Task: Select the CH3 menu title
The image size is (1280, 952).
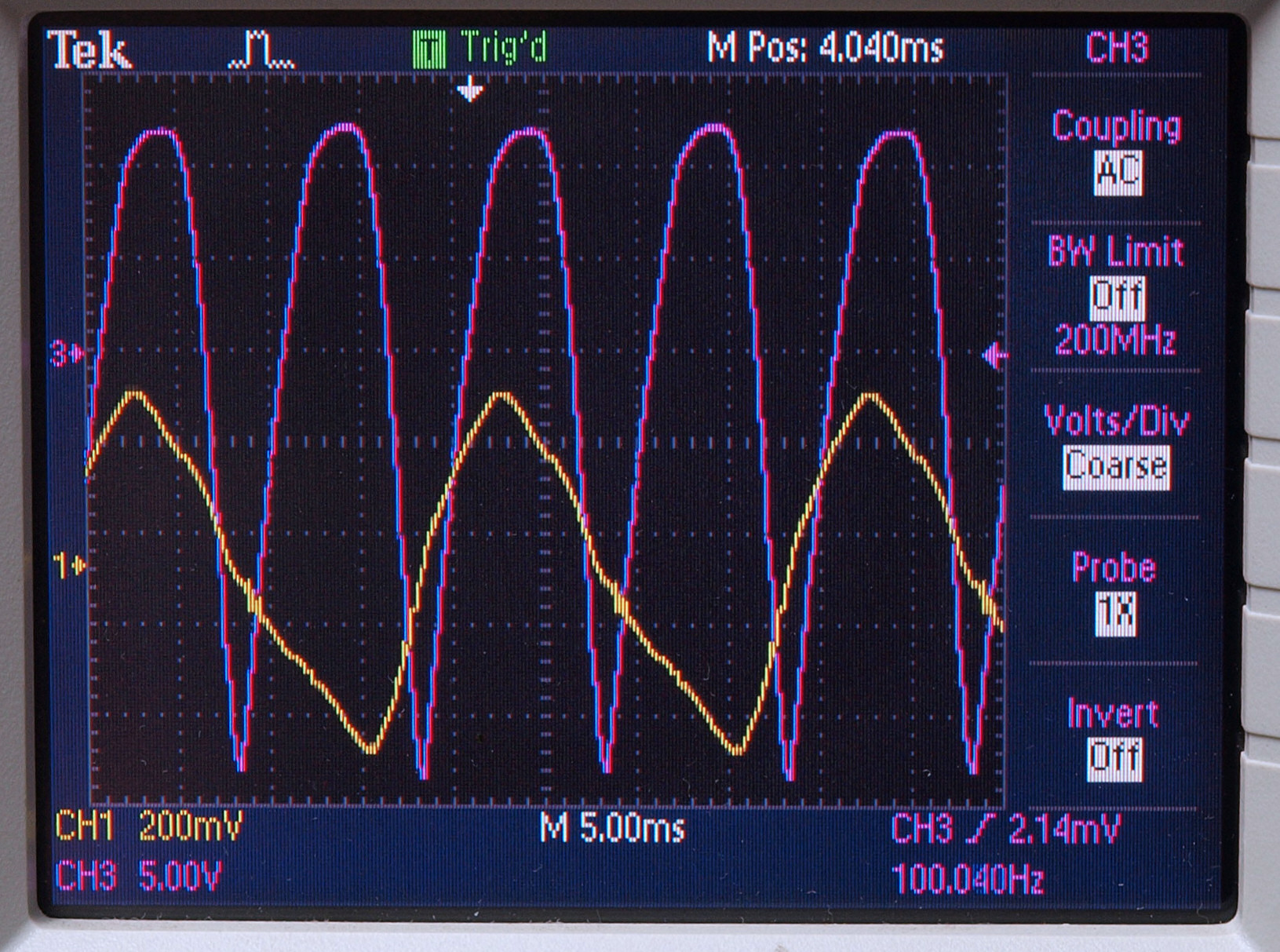Action: (x=1116, y=49)
